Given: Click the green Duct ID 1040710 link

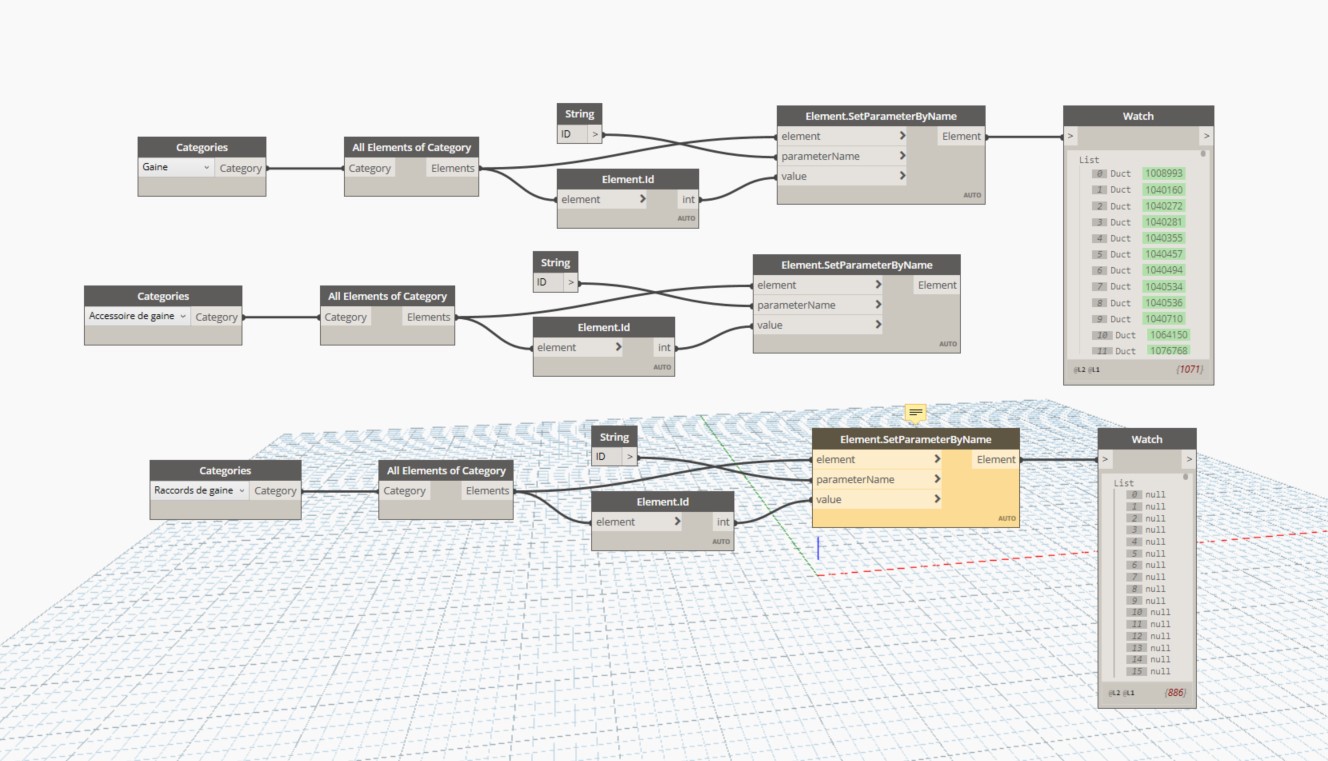Looking at the screenshot, I should pos(1164,319).
